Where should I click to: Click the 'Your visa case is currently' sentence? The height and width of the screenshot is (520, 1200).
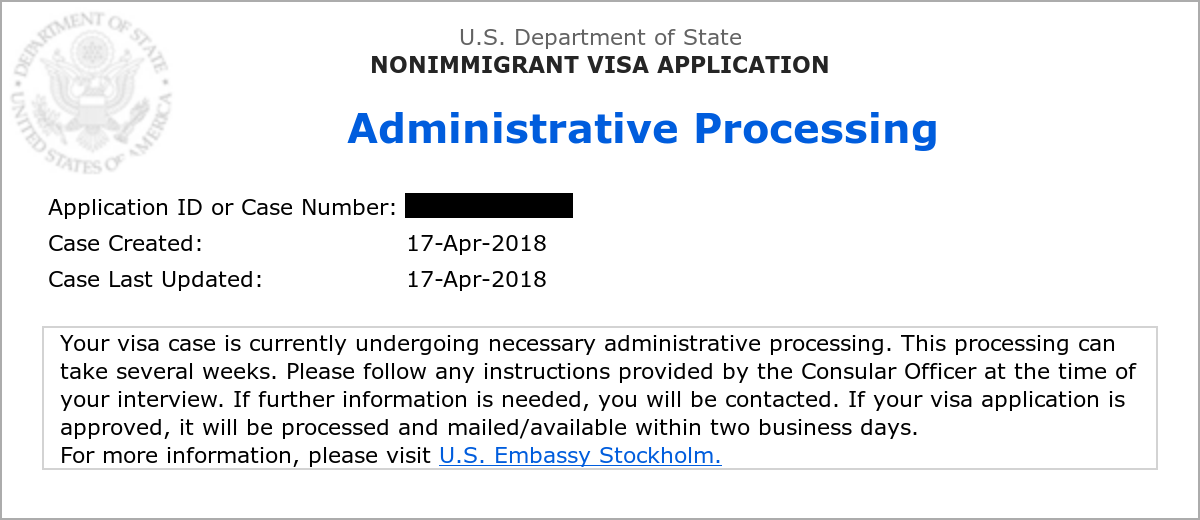(x=587, y=344)
